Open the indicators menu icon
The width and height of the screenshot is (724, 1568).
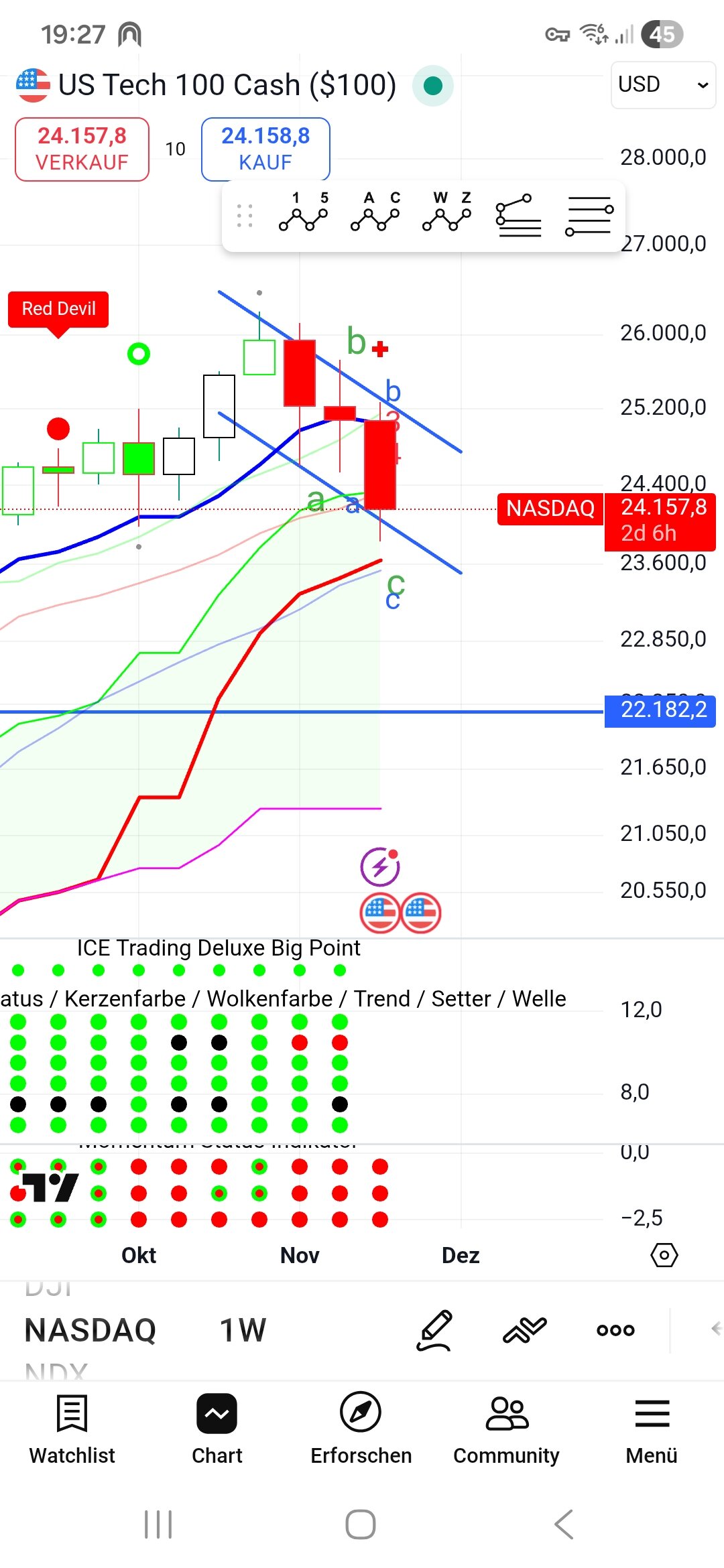[x=524, y=1330]
